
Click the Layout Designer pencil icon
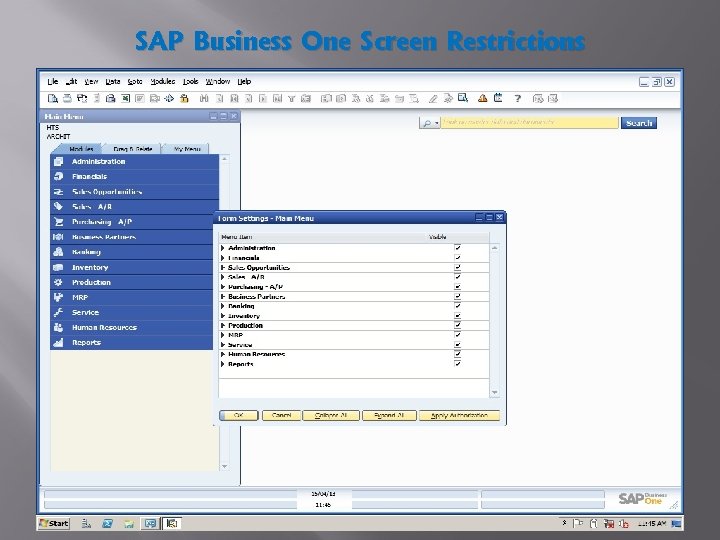point(433,98)
